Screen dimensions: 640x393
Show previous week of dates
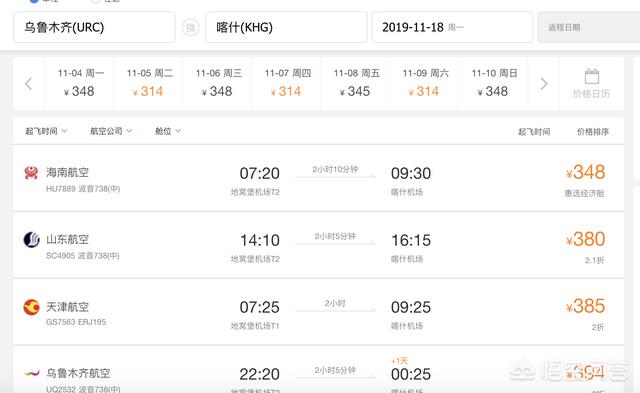[x=29, y=84]
